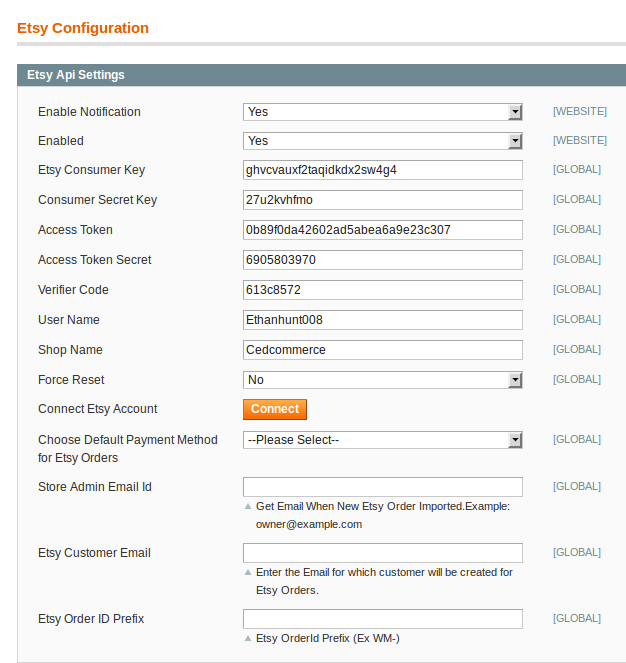Click the [WEBSITE] scope next to Enabled

coord(580,140)
